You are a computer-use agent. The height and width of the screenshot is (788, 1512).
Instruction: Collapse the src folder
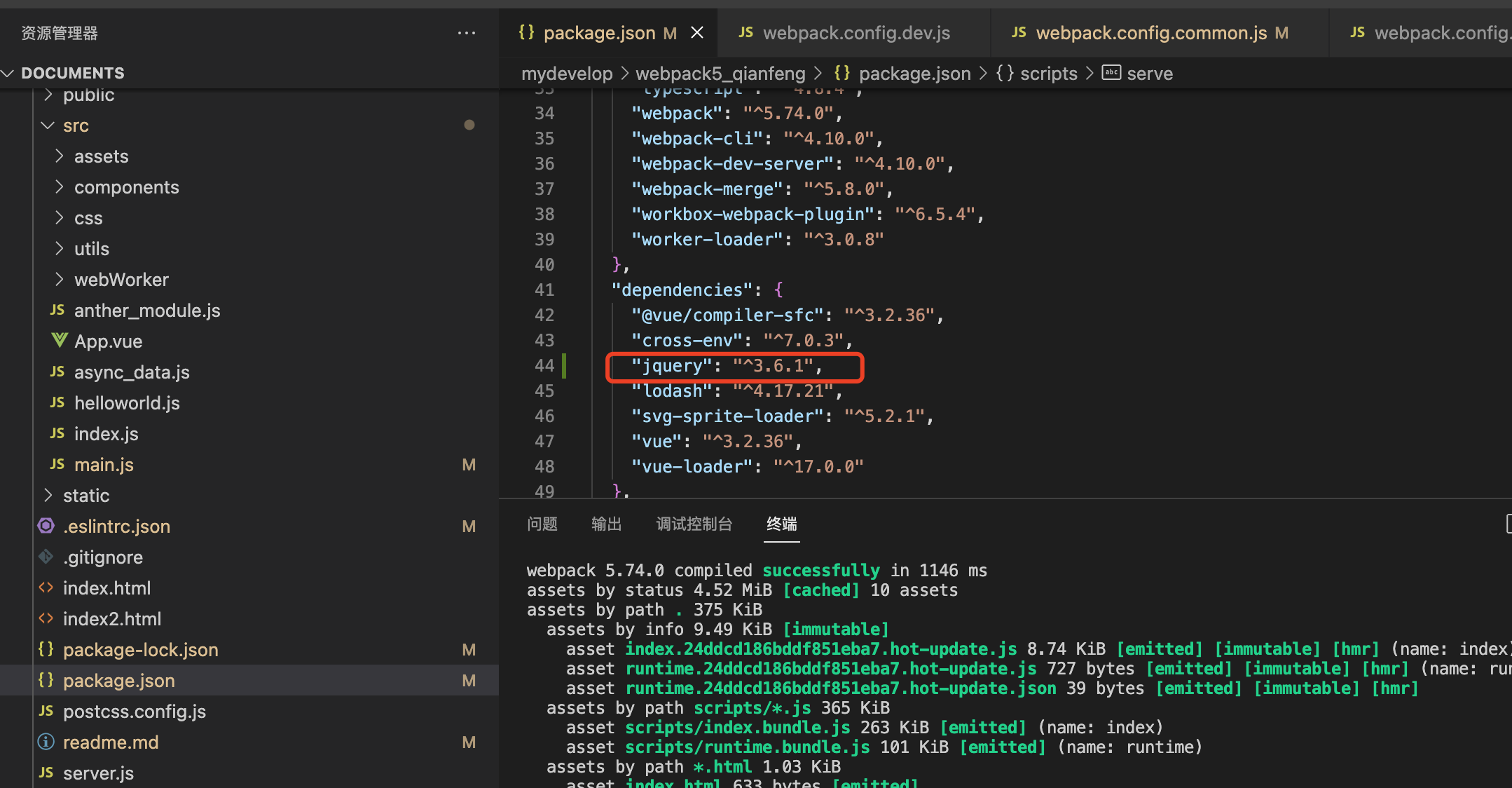(x=48, y=125)
